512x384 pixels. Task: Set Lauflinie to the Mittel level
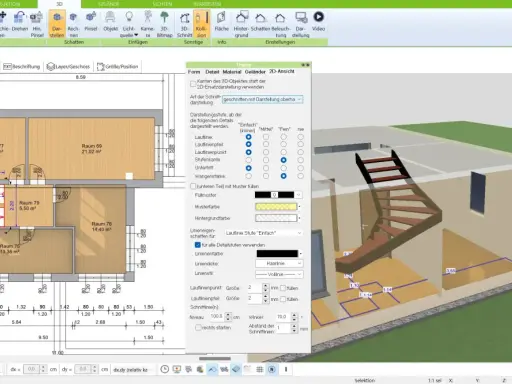point(266,137)
